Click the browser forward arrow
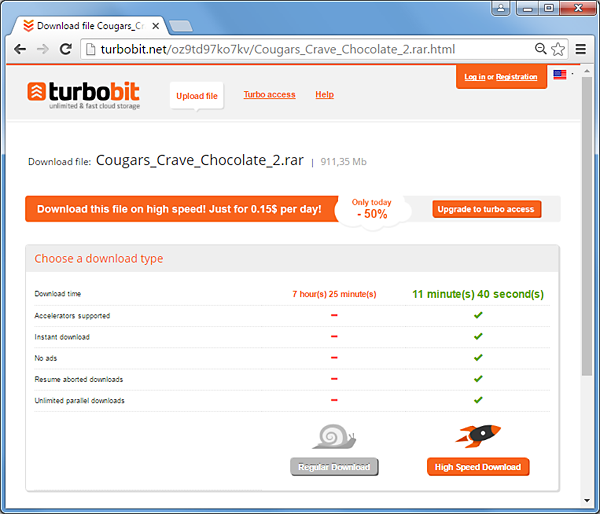 tap(43, 49)
